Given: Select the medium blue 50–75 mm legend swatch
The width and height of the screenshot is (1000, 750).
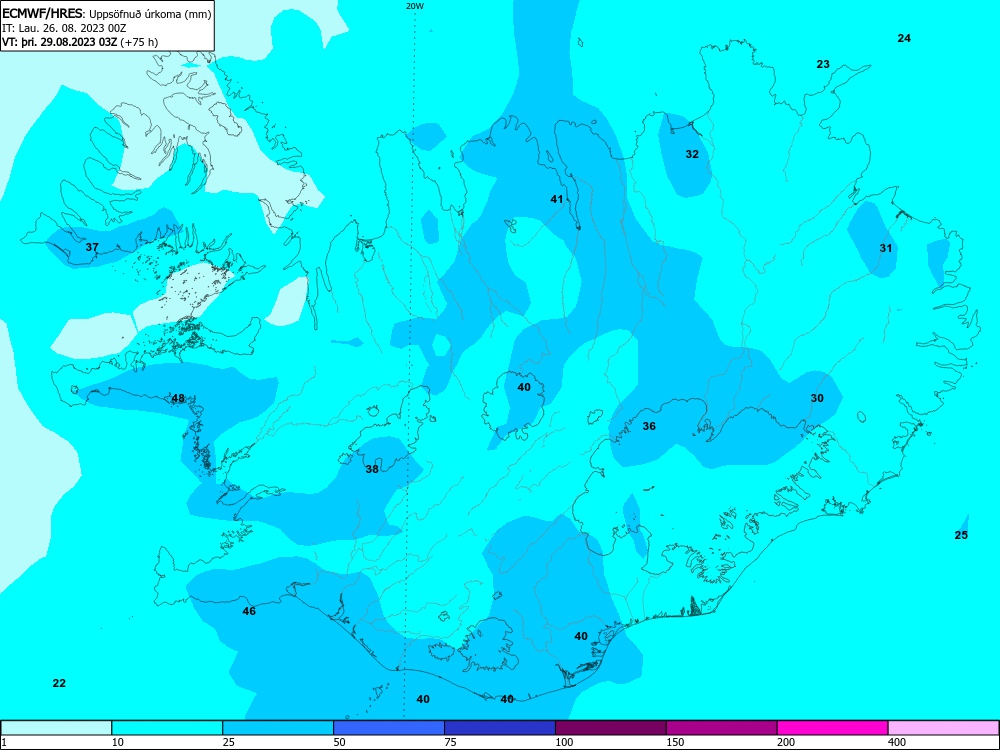Looking at the screenshot, I should point(389,728).
